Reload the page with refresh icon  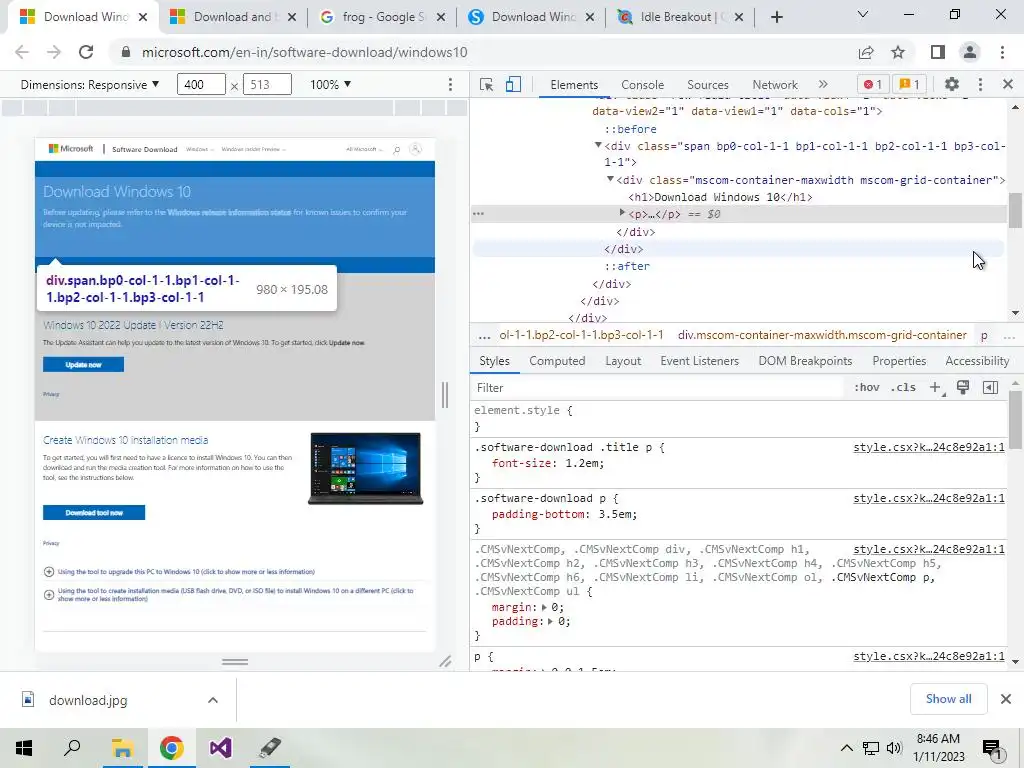click(86, 52)
